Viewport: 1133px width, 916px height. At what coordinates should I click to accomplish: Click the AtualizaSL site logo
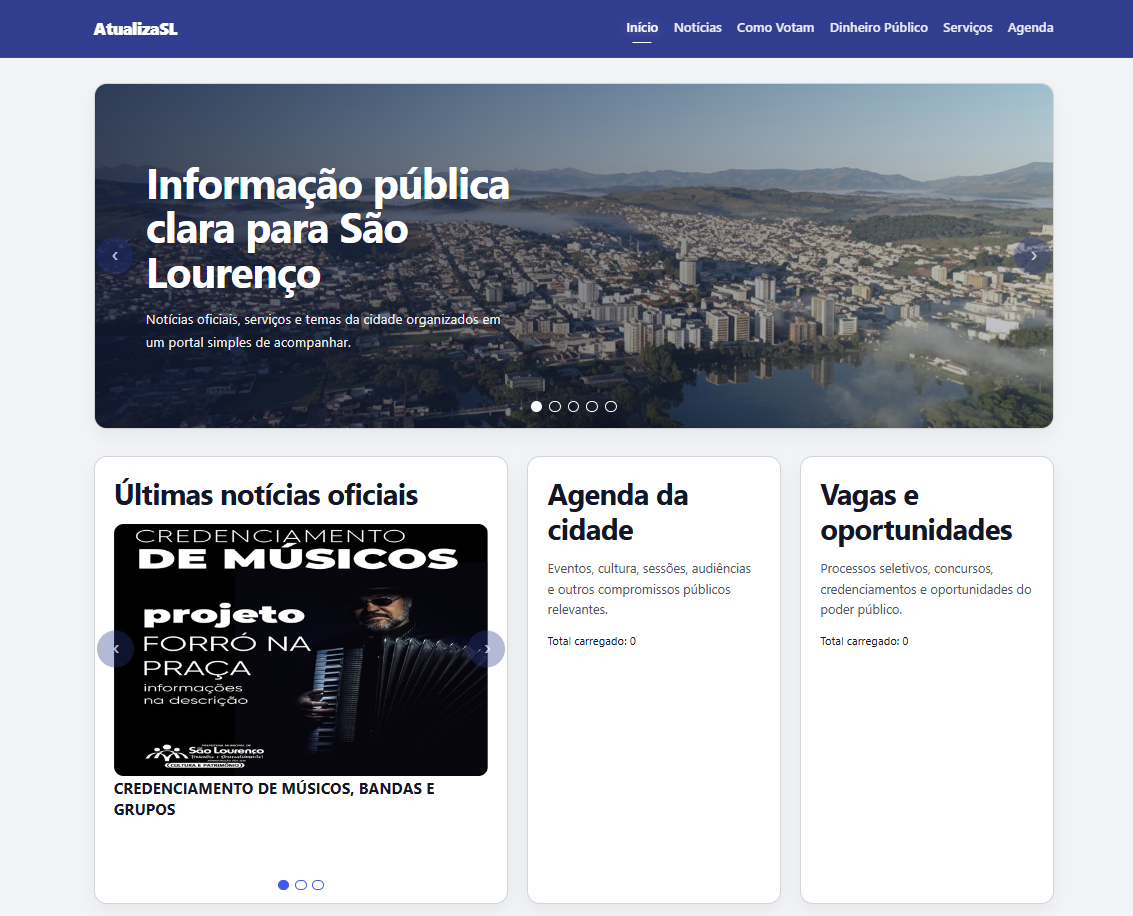[x=135, y=29]
